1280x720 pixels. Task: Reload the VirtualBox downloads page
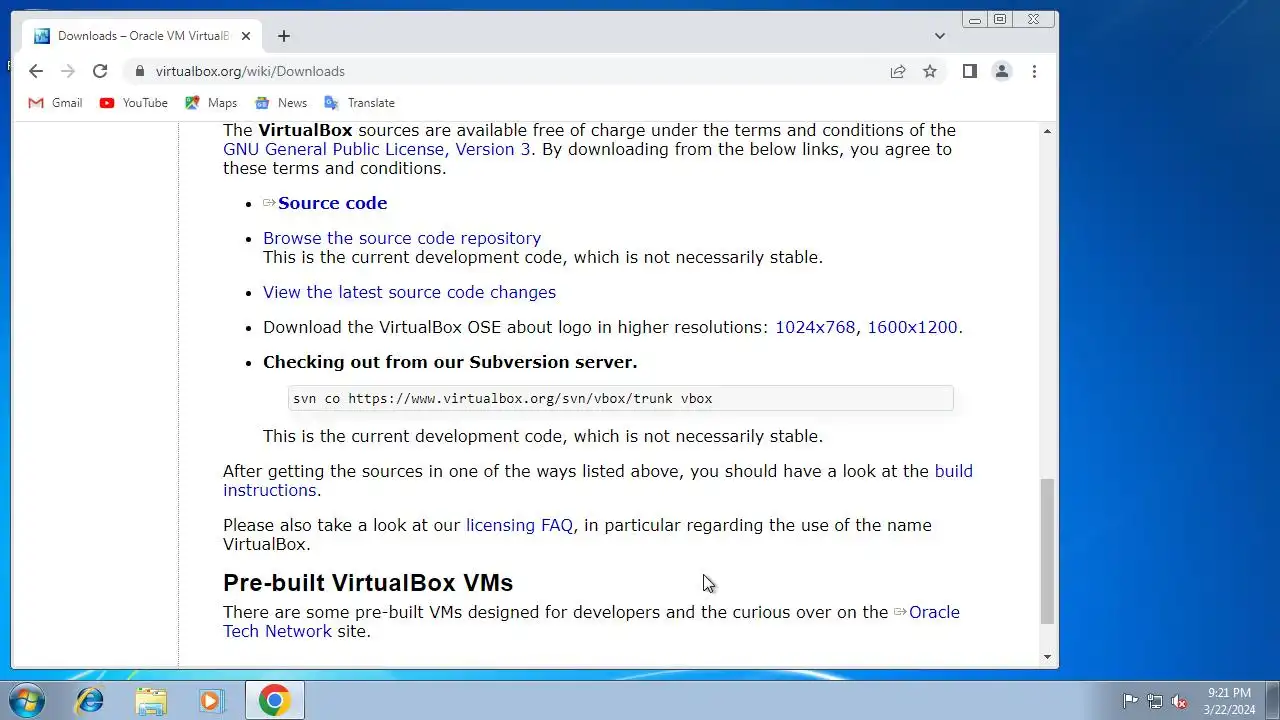pos(100,71)
